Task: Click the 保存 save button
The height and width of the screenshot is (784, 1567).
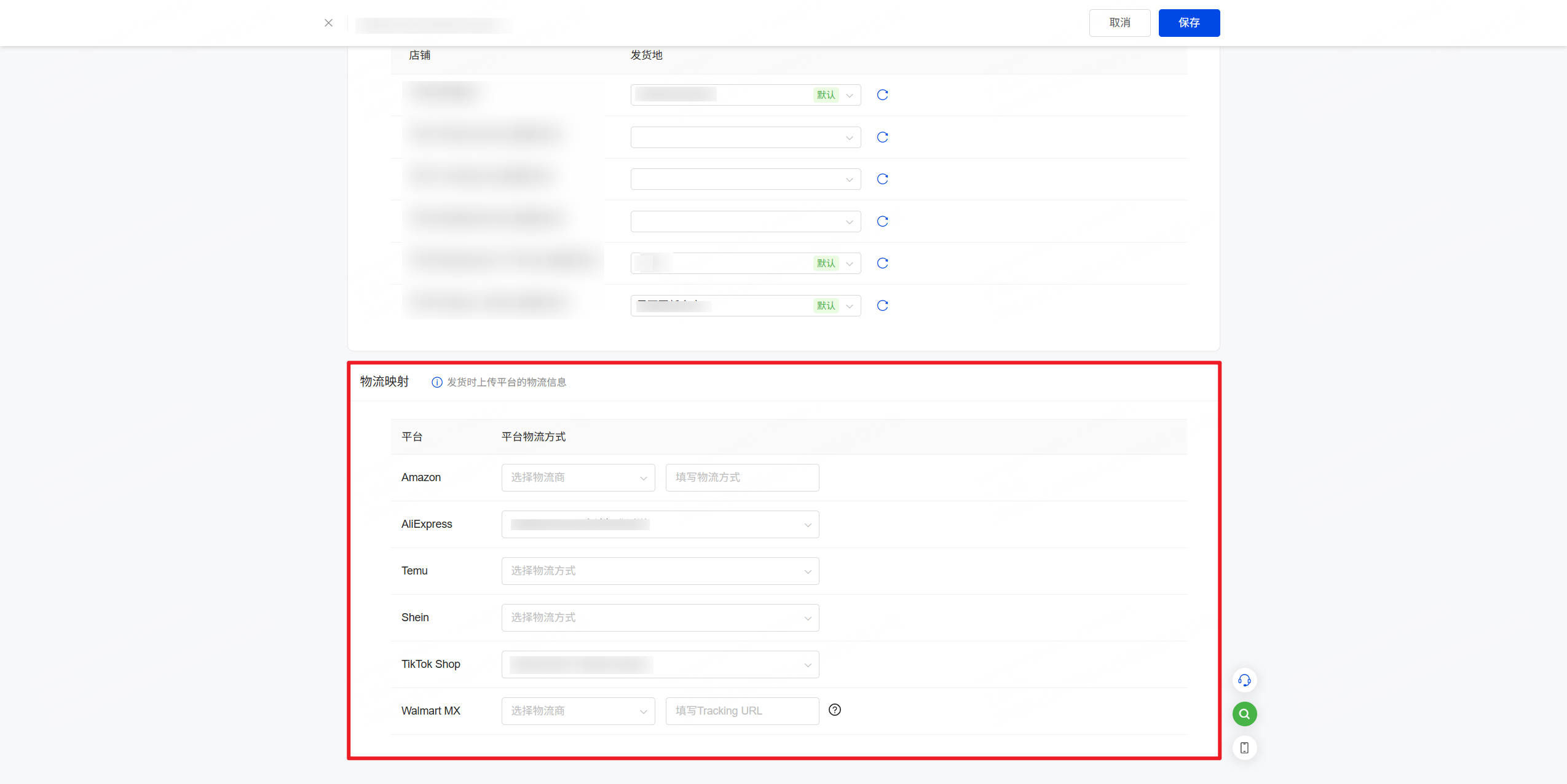Action: point(1188,23)
